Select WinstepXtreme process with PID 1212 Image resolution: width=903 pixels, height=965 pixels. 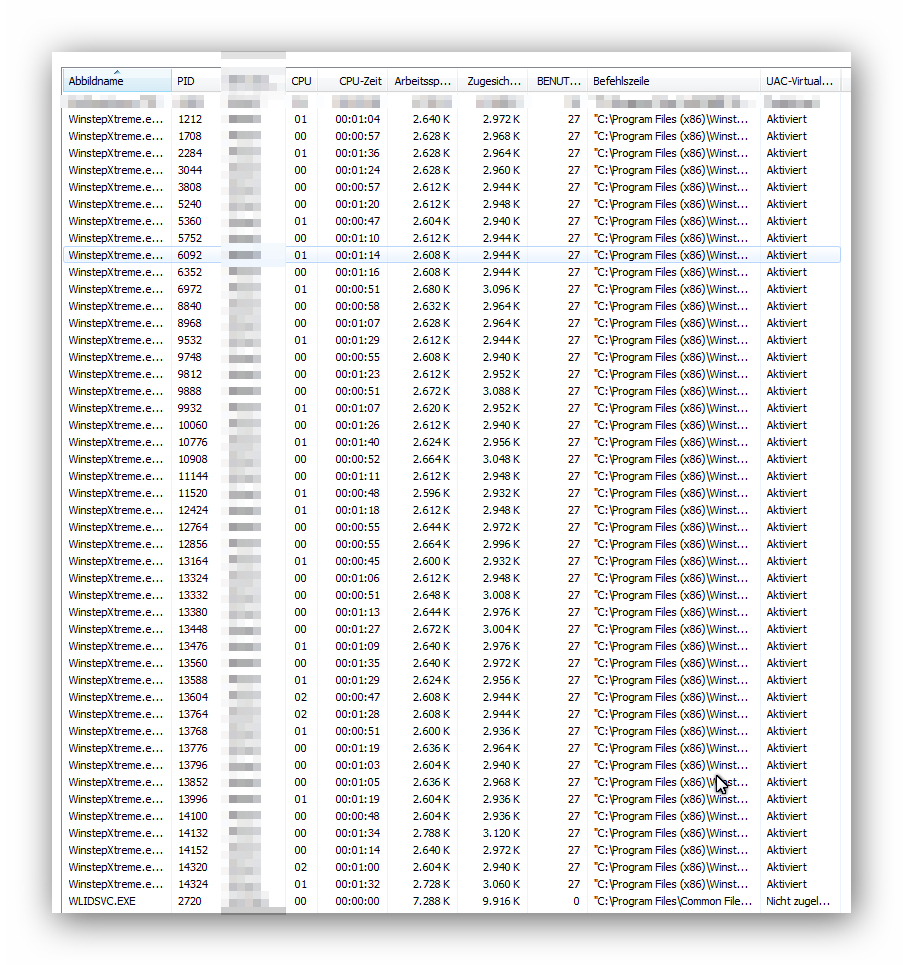(115, 119)
